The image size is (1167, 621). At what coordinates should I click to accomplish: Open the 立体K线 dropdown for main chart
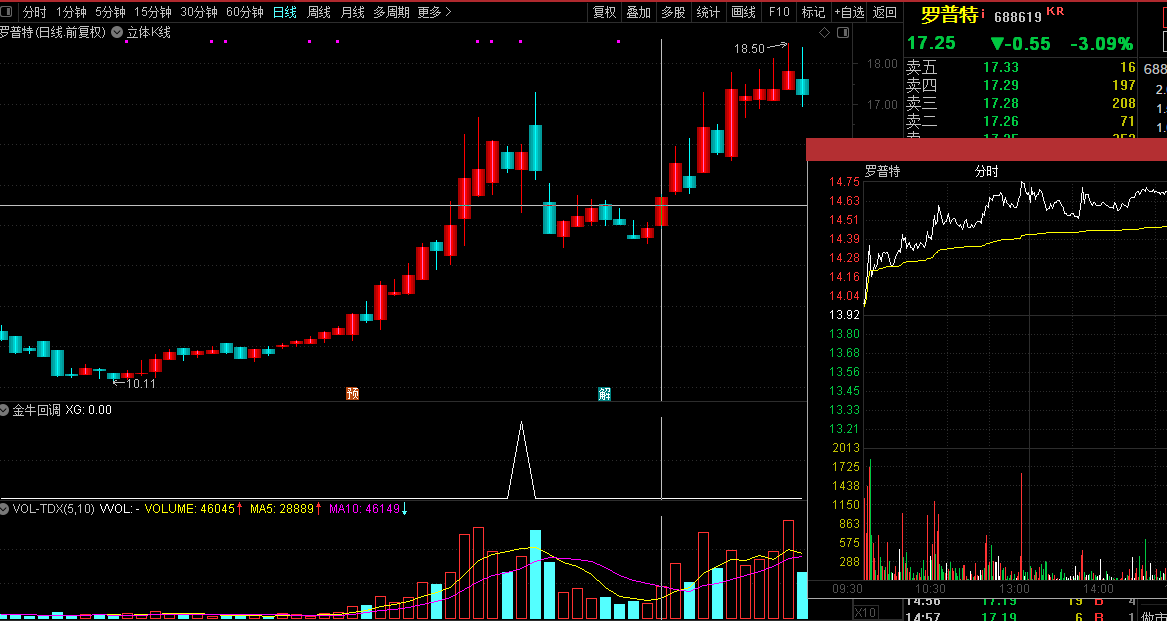[x=118, y=33]
